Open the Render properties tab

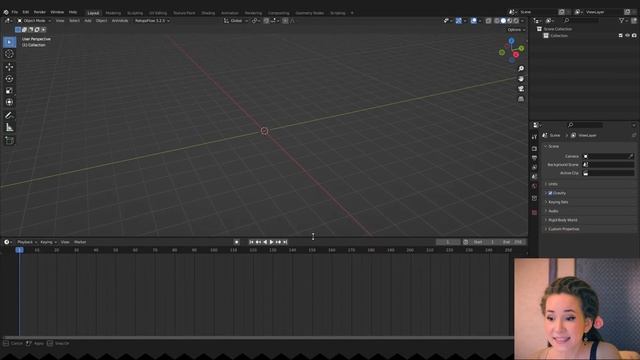[x=534, y=149]
